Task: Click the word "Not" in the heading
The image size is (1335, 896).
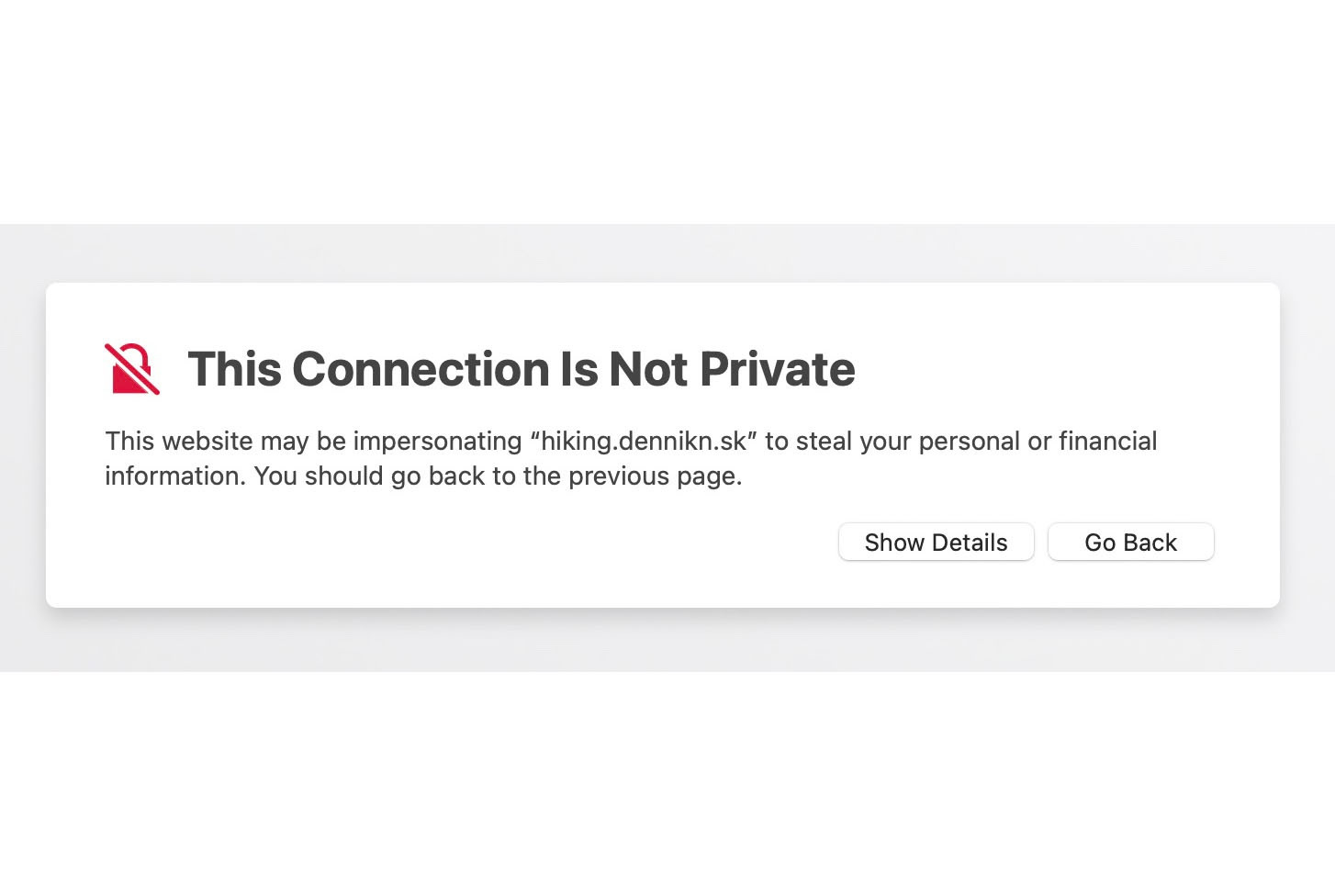Action: pyautogui.click(x=648, y=369)
